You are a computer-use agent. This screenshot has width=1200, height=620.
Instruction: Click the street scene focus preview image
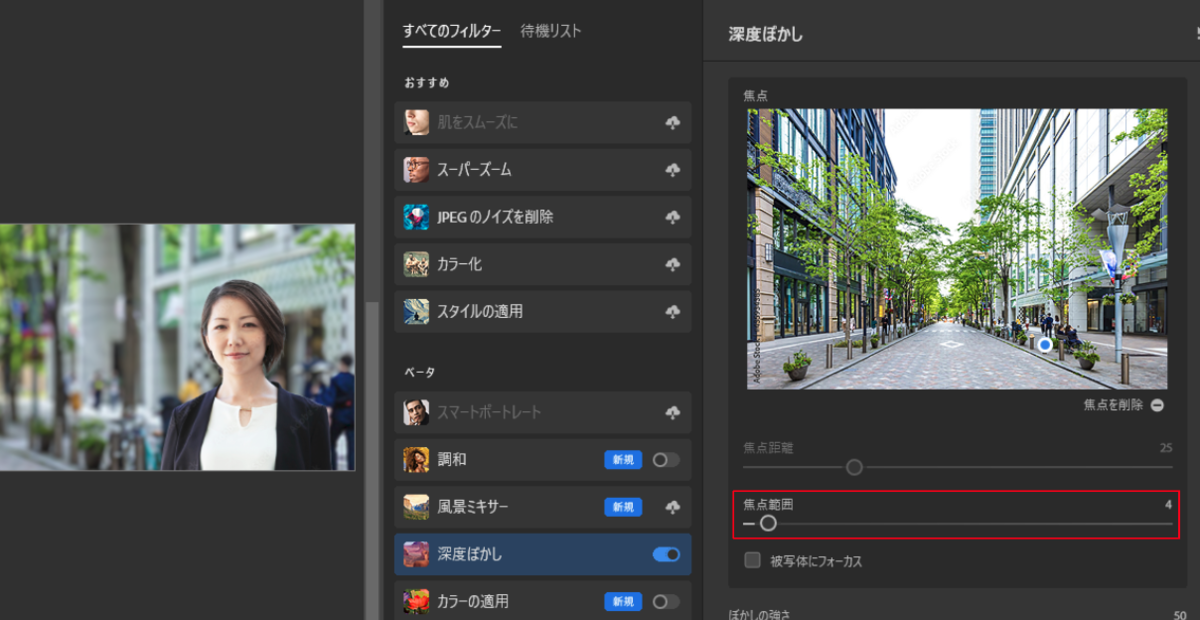(957, 249)
